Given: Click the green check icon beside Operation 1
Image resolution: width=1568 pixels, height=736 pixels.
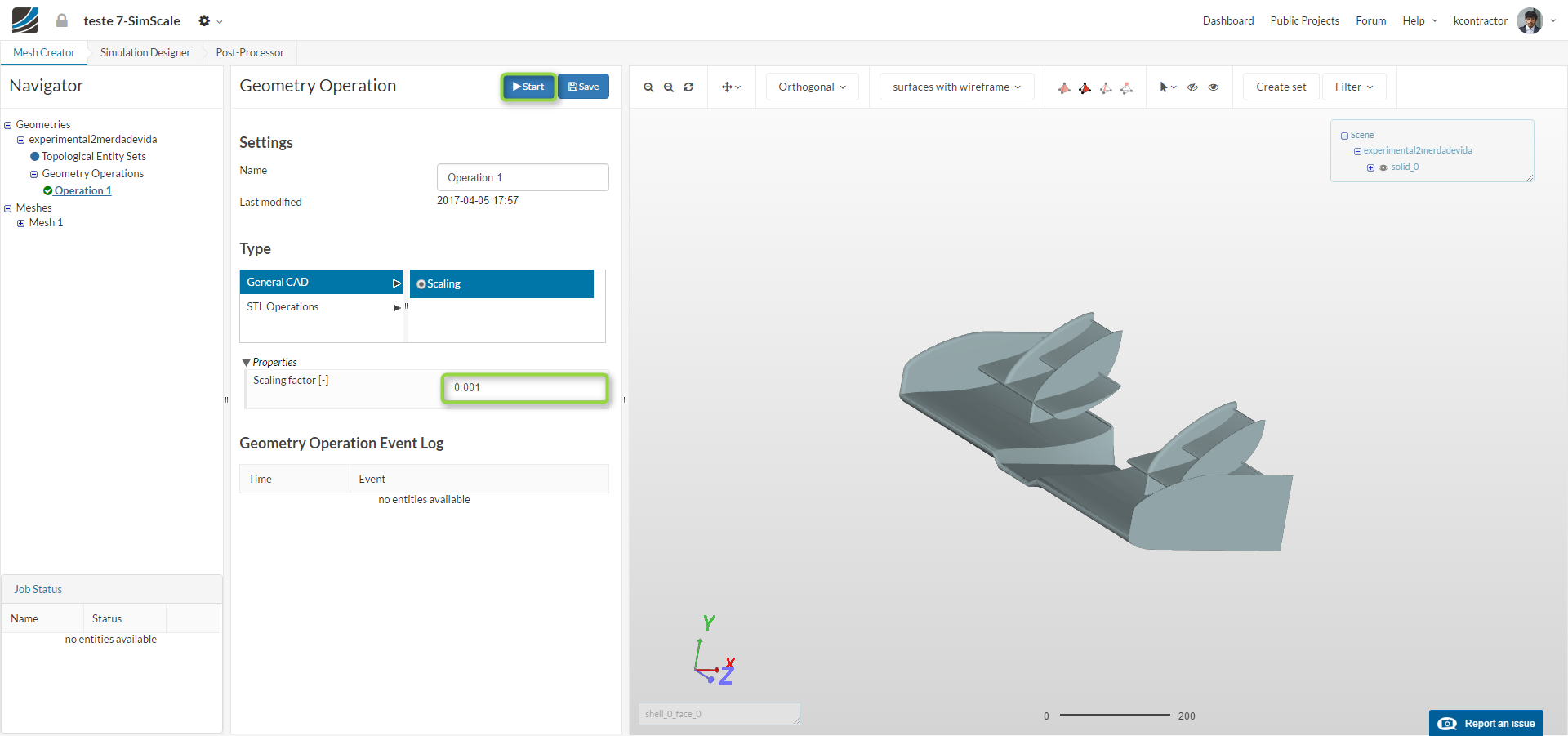Looking at the screenshot, I should click(x=48, y=191).
